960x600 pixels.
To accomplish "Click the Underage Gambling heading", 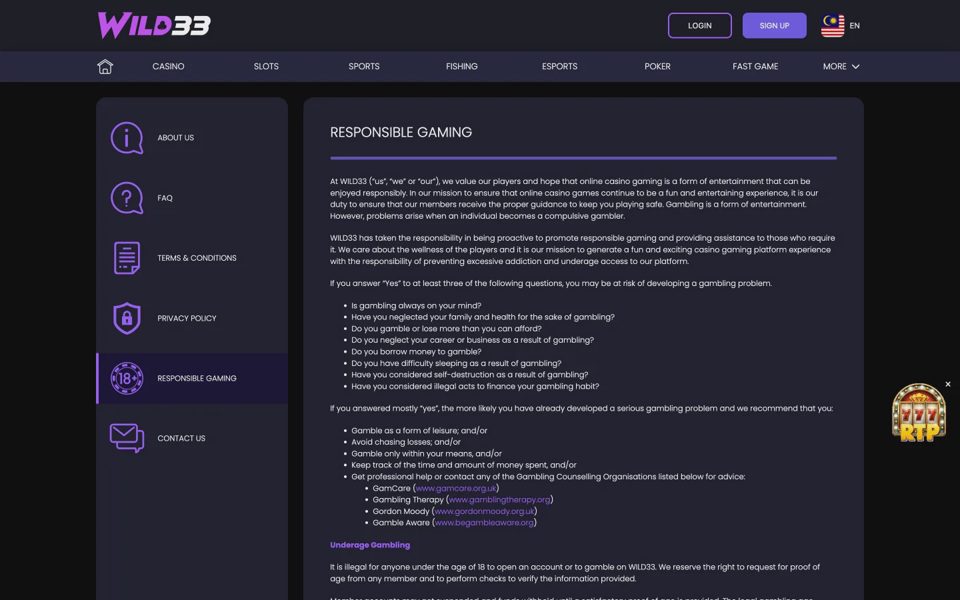I will [x=370, y=545].
